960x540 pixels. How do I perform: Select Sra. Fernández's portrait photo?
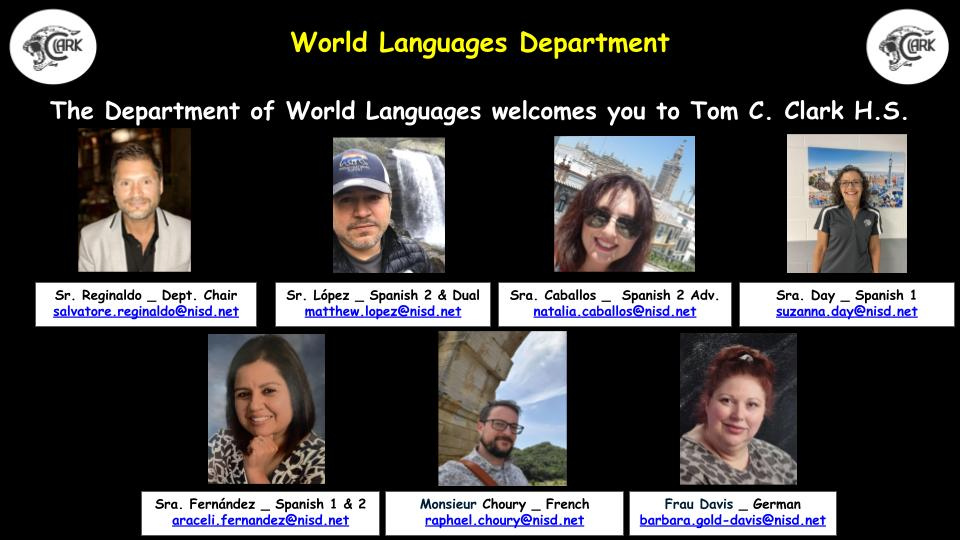coord(266,409)
